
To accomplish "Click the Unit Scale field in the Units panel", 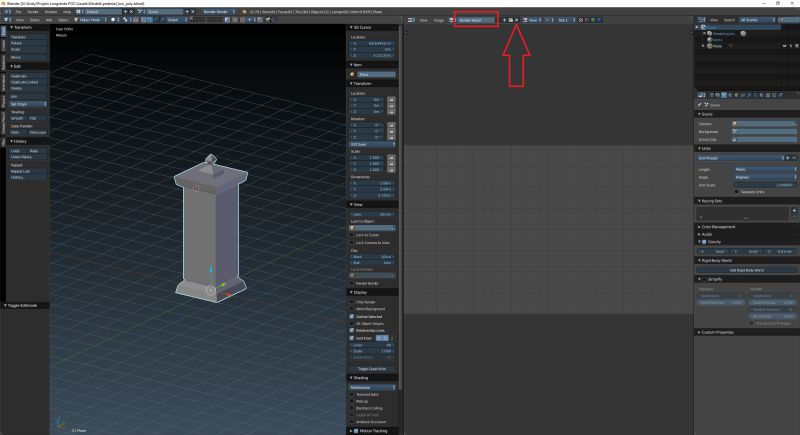I will pos(765,185).
